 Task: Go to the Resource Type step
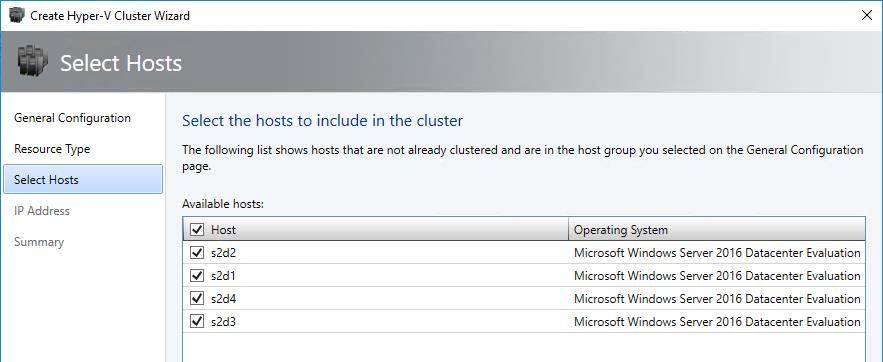[x=52, y=149]
